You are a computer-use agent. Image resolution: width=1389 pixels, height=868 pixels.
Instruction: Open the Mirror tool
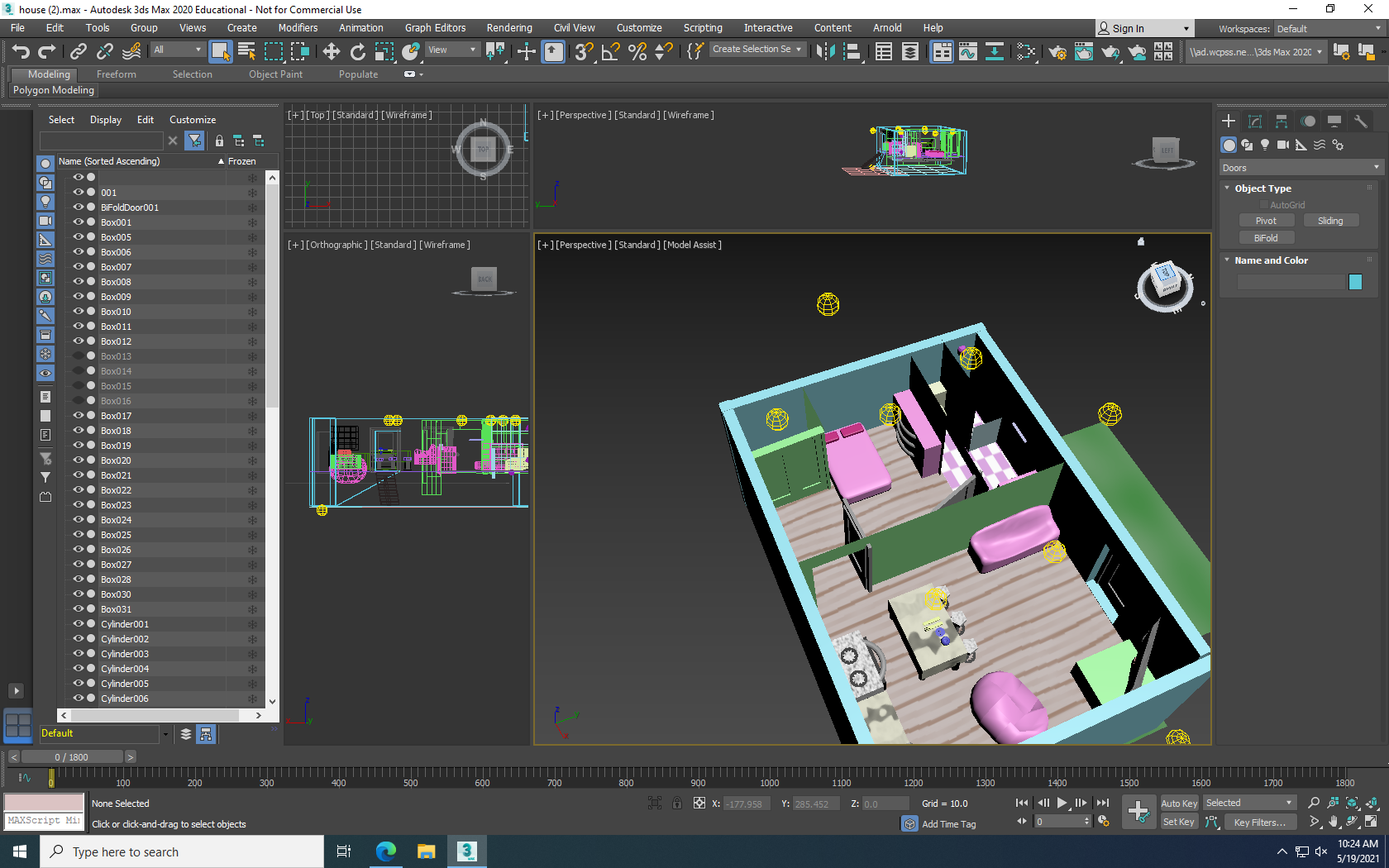coord(824,51)
